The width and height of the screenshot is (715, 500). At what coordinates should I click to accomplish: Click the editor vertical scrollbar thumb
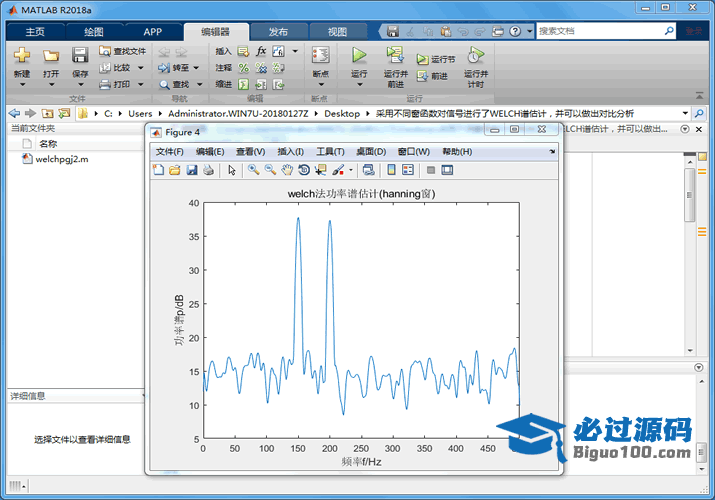[x=689, y=195]
